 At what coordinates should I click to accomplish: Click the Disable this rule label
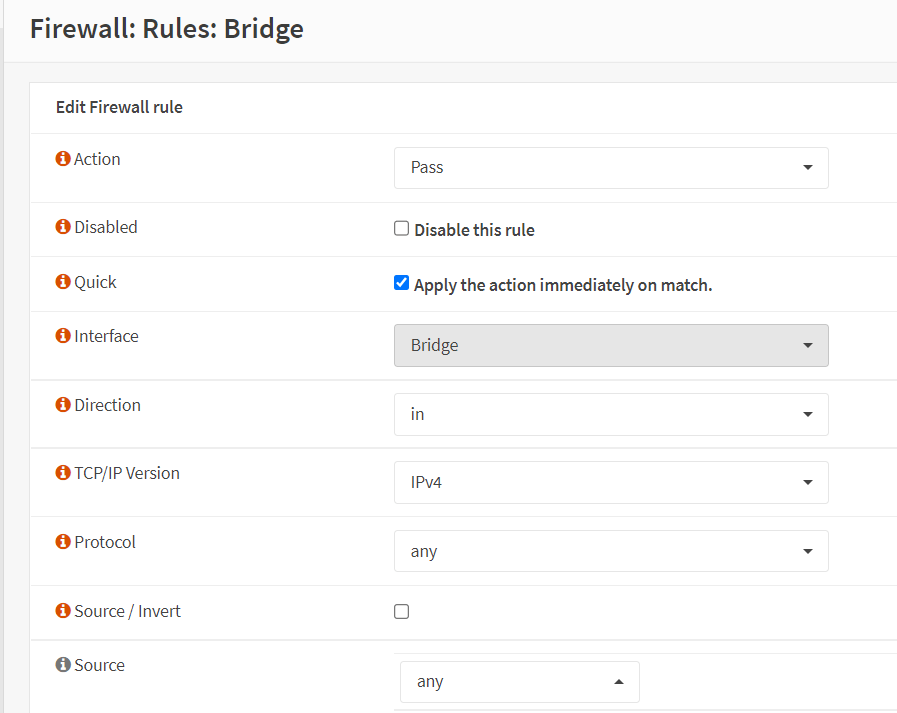[x=474, y=230]
